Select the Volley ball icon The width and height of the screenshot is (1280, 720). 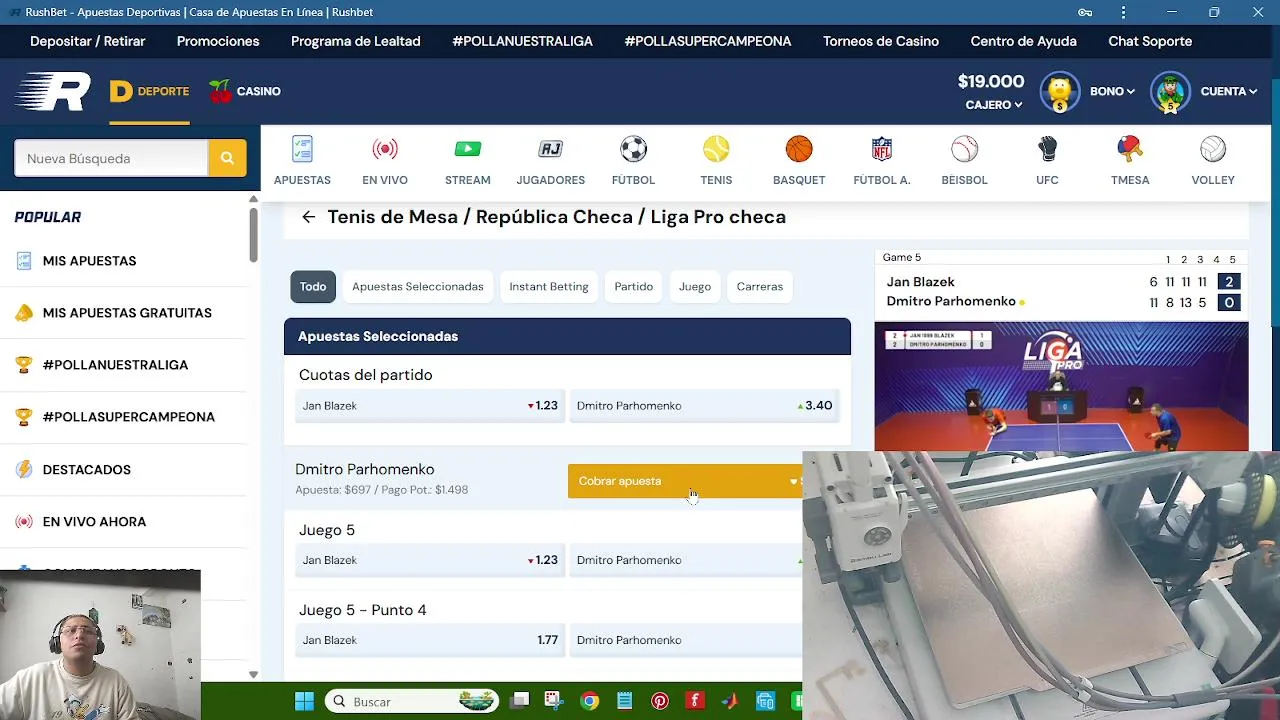click(x=1213, y=149)
